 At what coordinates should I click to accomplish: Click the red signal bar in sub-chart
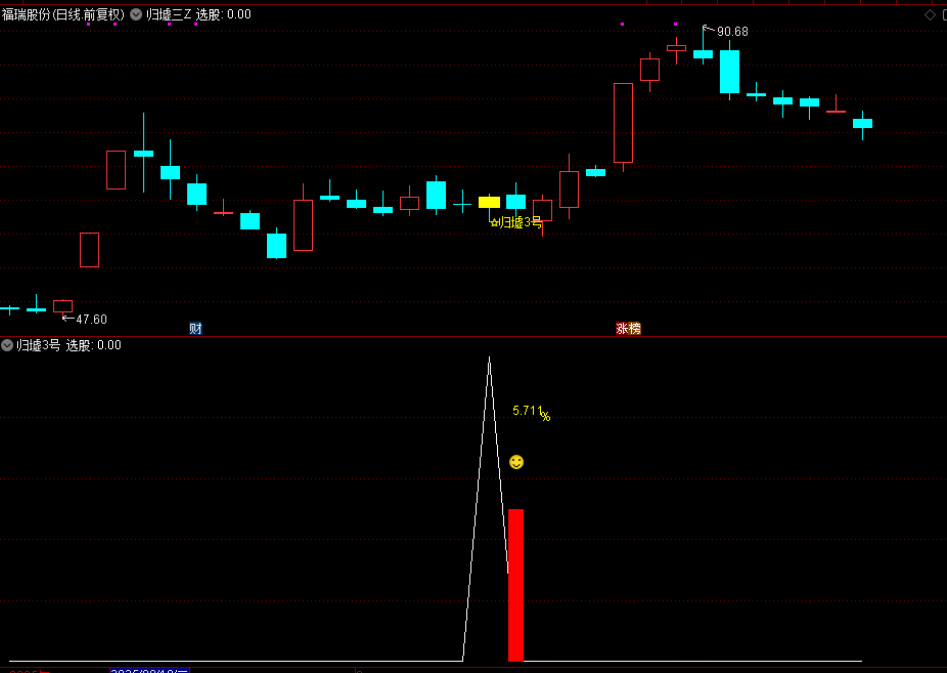click(516, 585)
